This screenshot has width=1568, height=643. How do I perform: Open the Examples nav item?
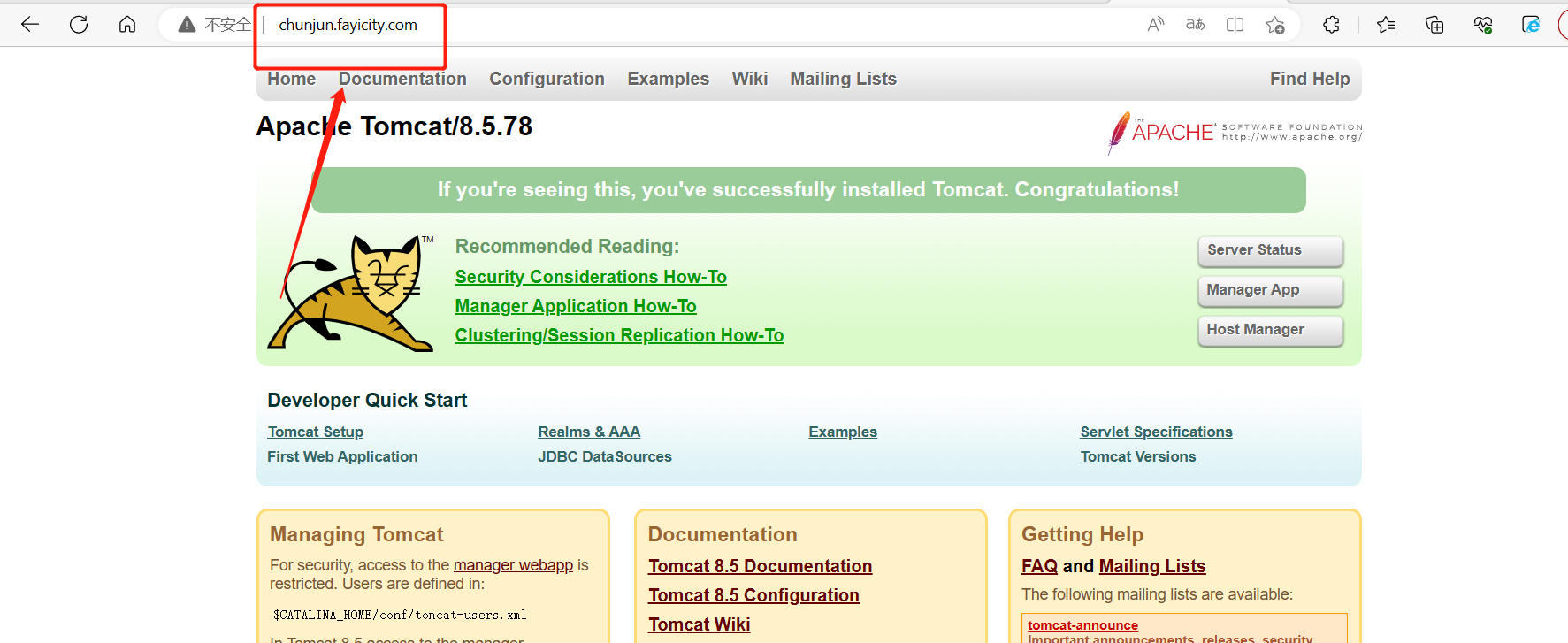668,79
